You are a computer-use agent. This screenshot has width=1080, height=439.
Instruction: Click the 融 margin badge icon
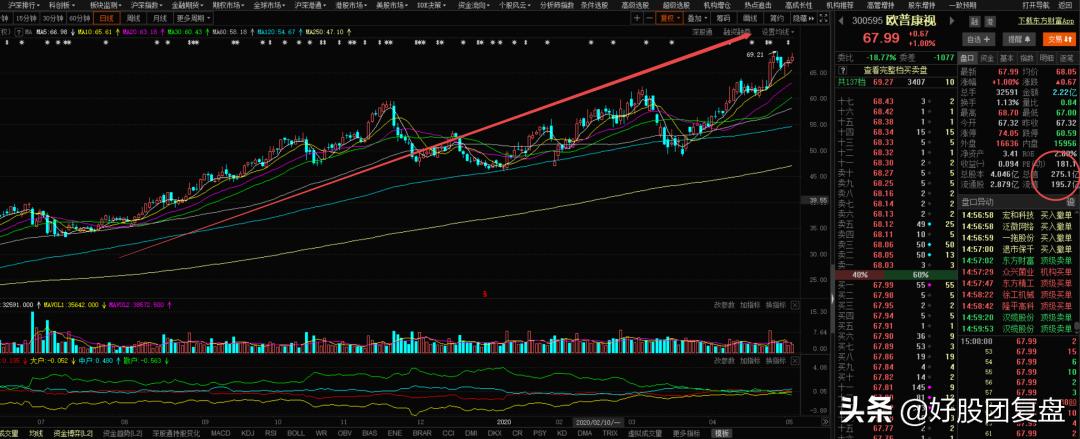click(975, 21)
